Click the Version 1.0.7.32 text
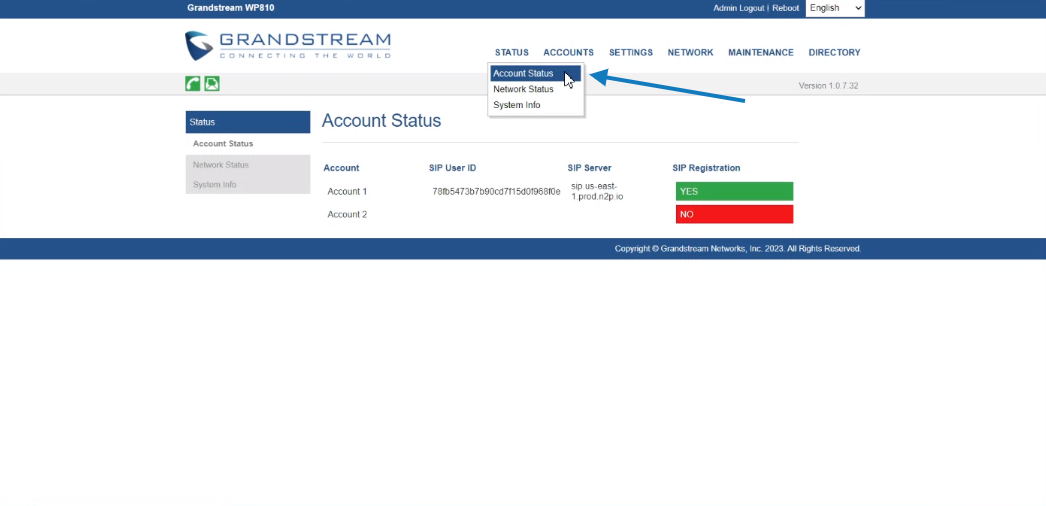The width and height of the screenshot is (1046, 506). point(828,86)
